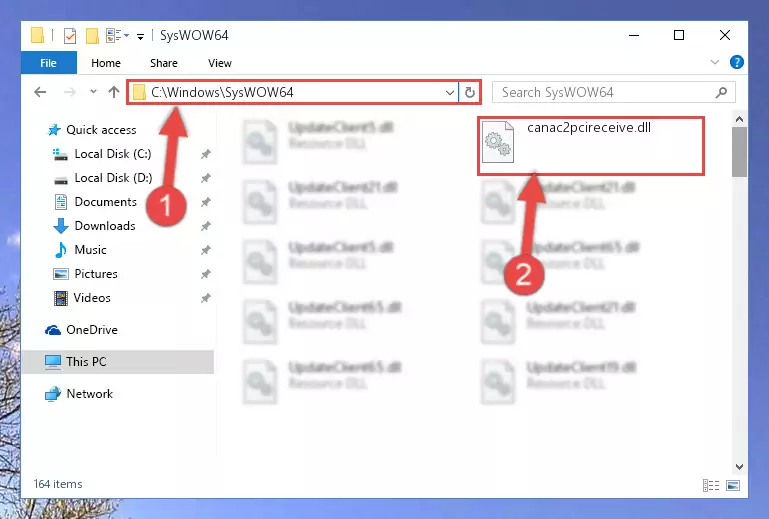The width and height of the screenshot is (769, 519).
Task: Click the vertical scrollbar thumb
Action: tap(739, 152)
